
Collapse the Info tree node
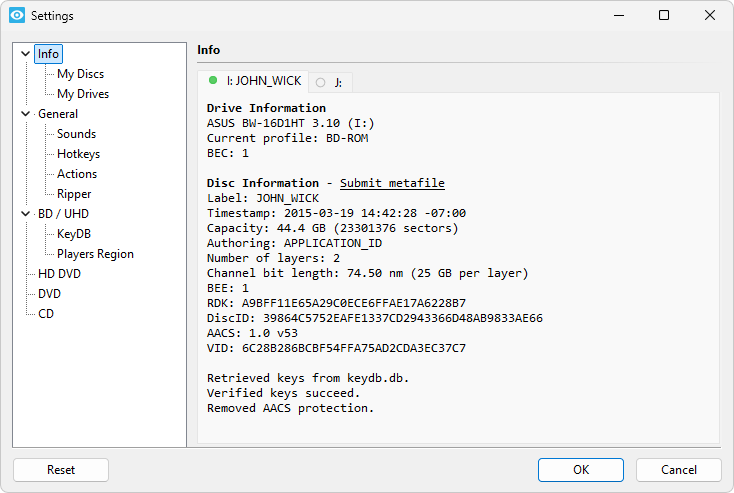point(26,54)
